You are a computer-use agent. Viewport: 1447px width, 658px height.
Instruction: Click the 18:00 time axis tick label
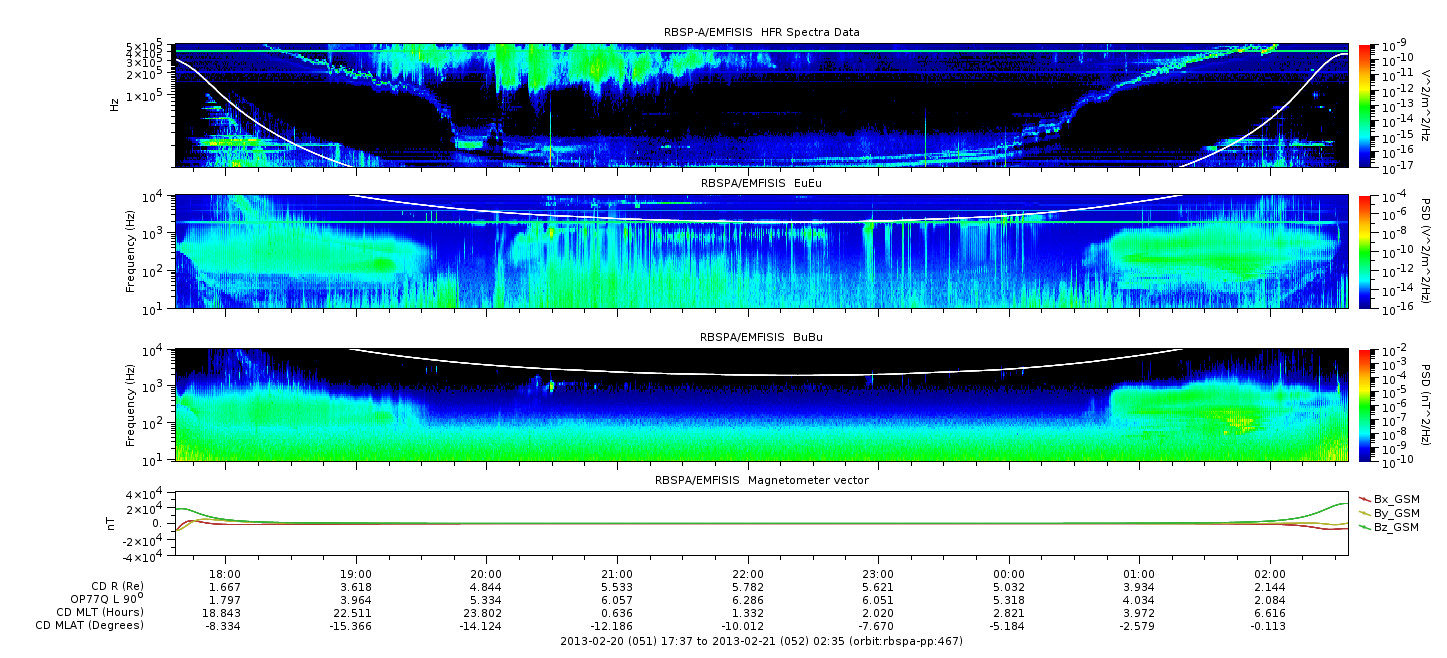click(225, 574)
